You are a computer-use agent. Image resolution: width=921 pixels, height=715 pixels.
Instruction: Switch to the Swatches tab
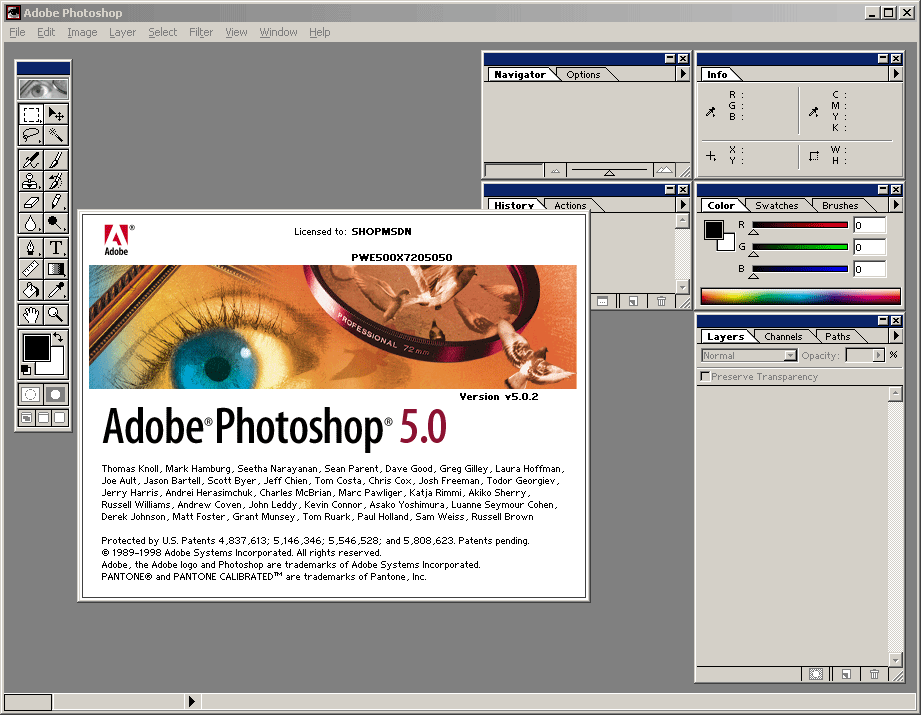click(x=777, y=206)
